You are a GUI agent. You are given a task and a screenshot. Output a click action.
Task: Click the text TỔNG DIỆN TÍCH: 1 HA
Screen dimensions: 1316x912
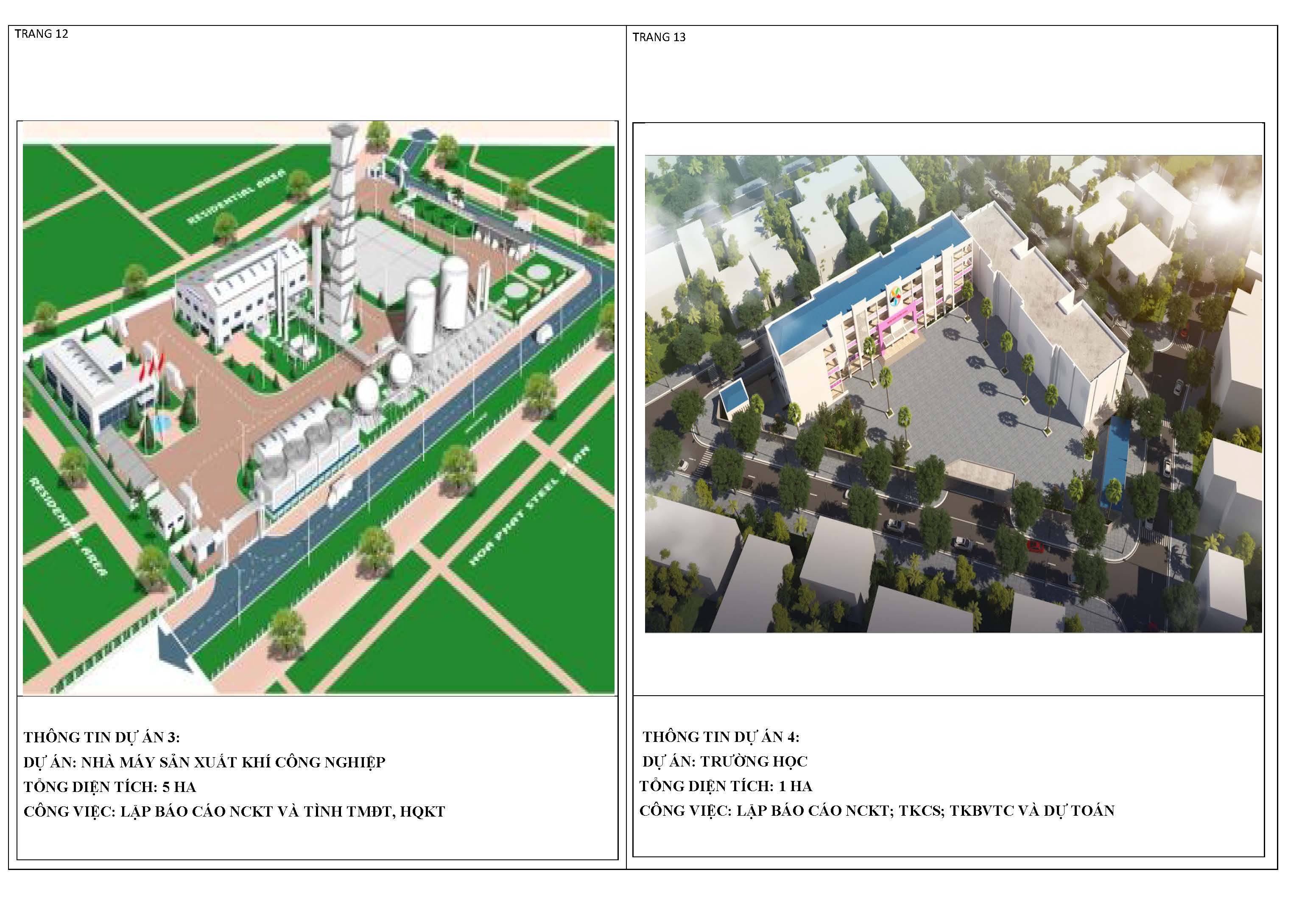pyautogui.click(x=726, y=786)
